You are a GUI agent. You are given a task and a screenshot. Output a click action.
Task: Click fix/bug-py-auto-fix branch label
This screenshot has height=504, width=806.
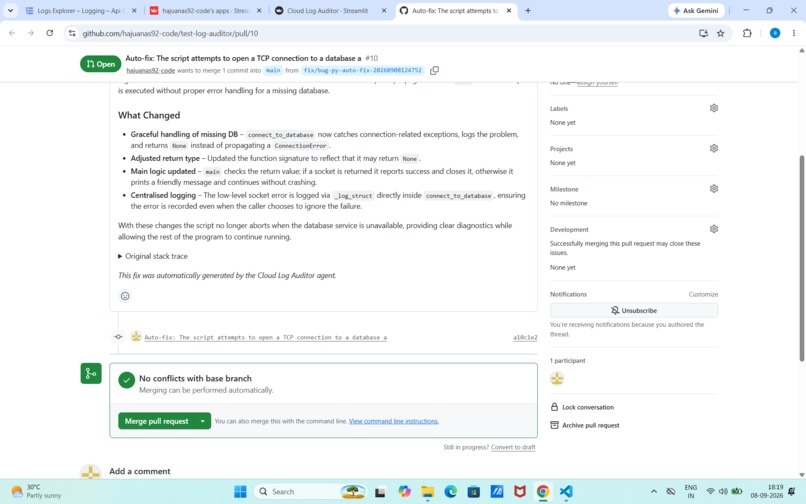coord(362,70)
